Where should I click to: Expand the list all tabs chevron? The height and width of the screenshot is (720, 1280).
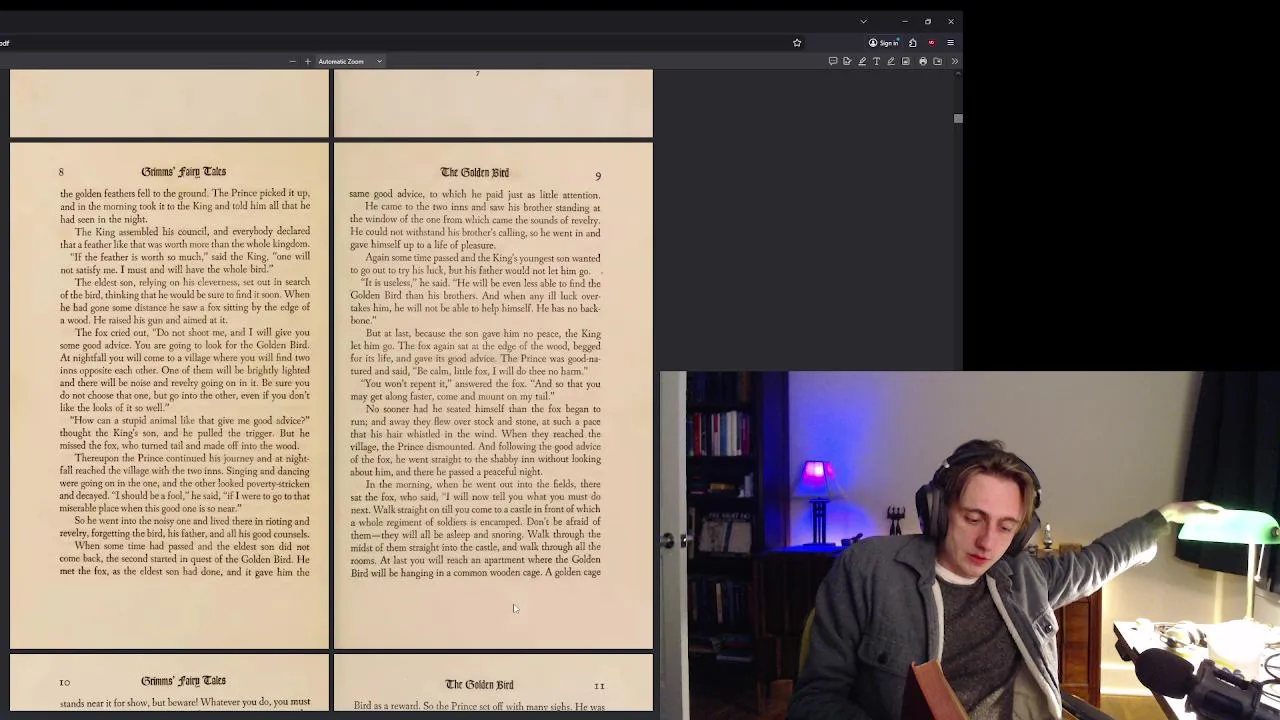pyautogui.click(x=863, y=21)
